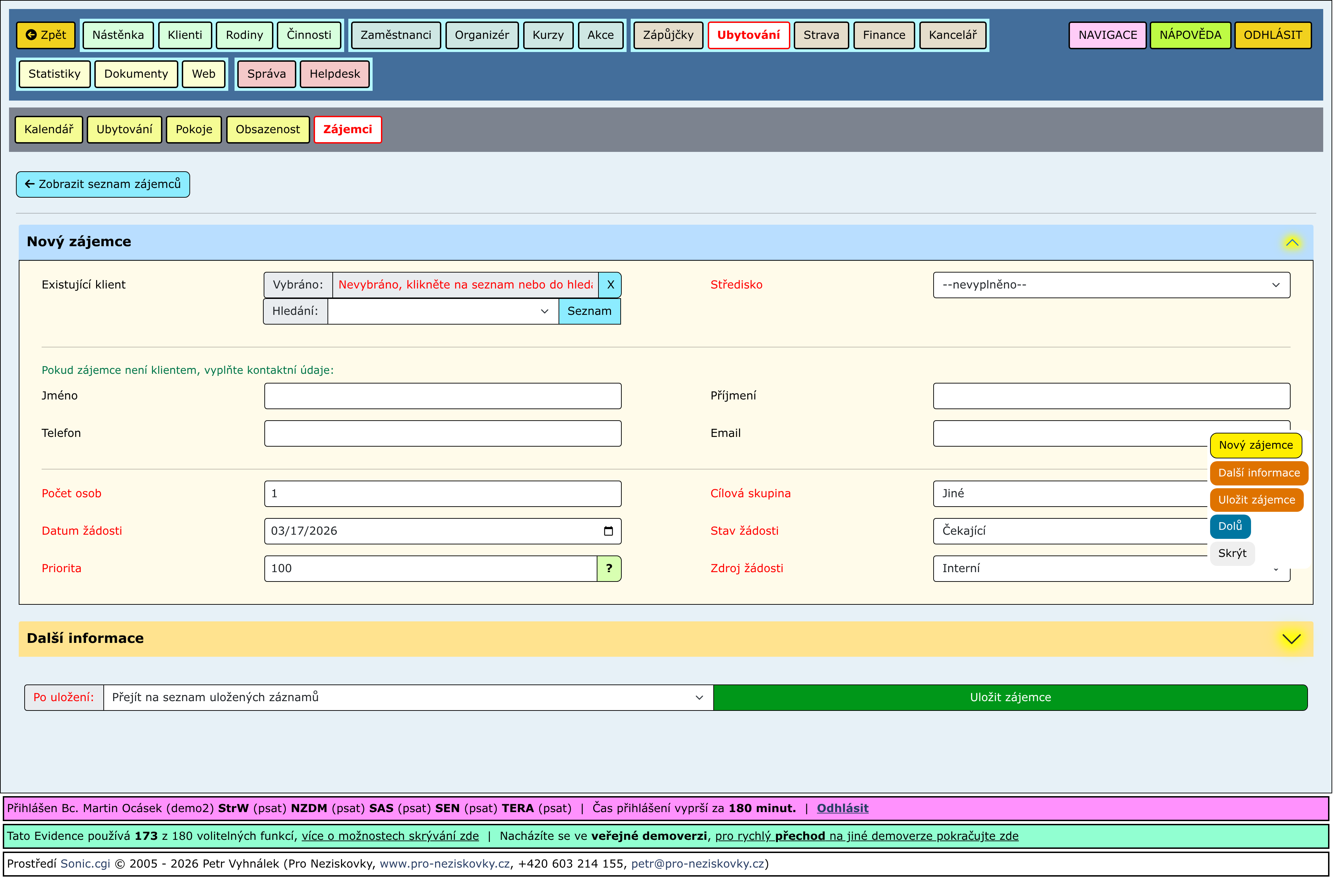Click Odhlásit link in status bar
The width and height of the screenshot is (1335, 896).
click(x=843, y=809)
